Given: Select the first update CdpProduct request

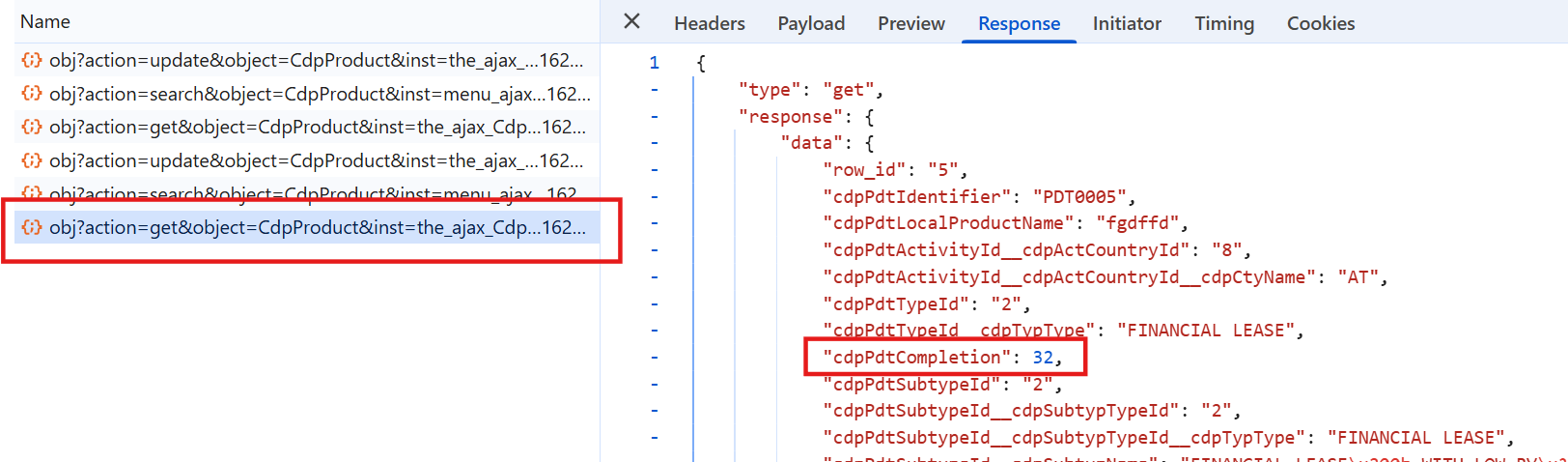Looking at the screenshot, I should [x=316, y=60].
